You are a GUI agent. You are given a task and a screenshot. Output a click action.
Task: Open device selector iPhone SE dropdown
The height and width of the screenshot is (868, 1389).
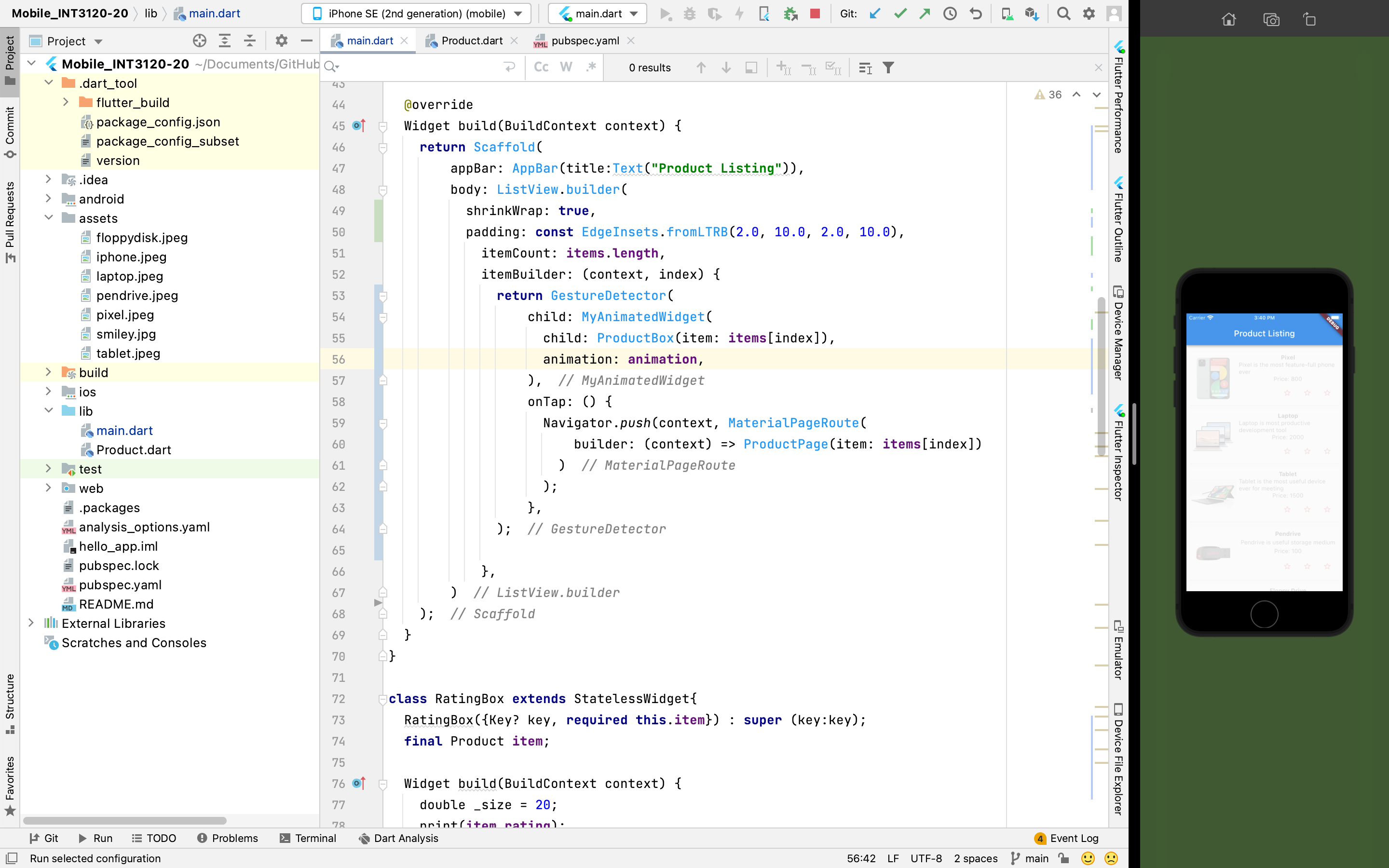click(x=416, y=13)
